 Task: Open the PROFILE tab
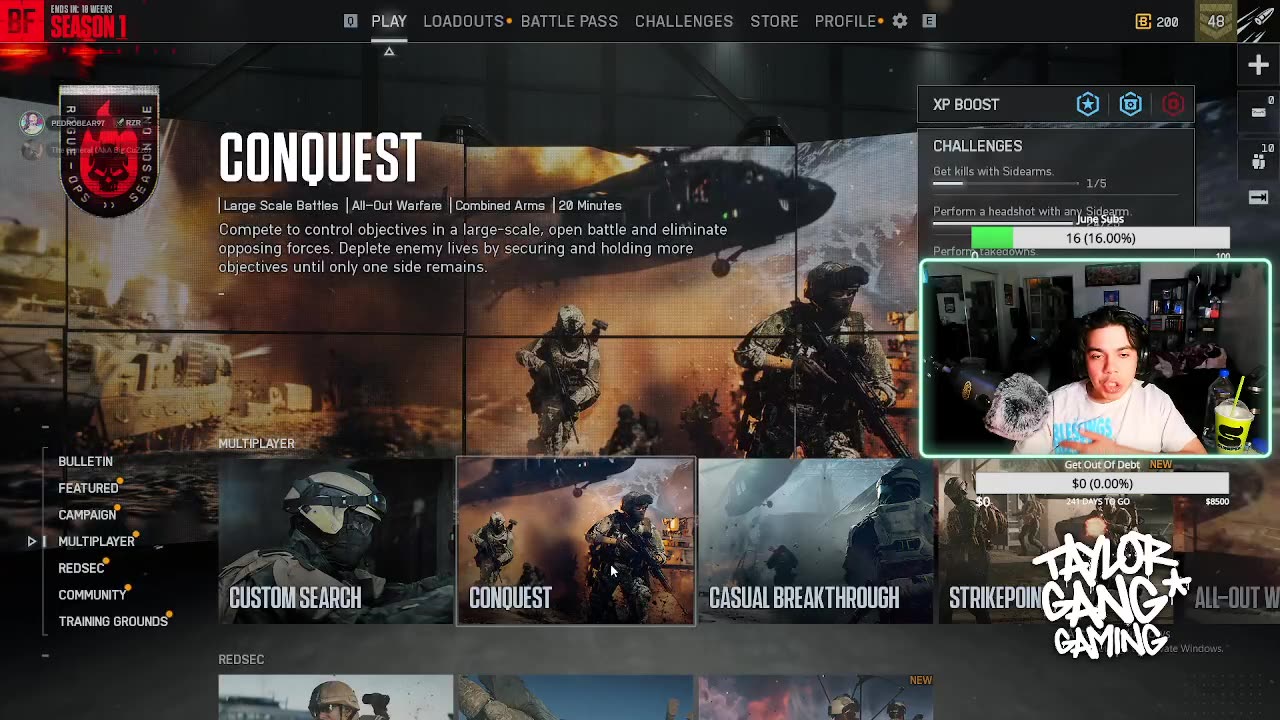tap(845, 21)
